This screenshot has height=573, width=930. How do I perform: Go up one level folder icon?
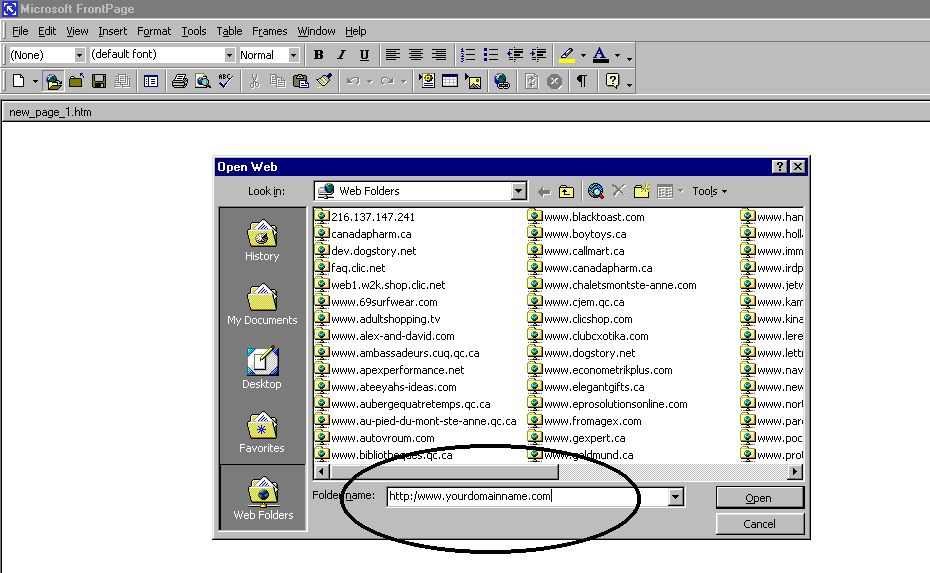566,192
